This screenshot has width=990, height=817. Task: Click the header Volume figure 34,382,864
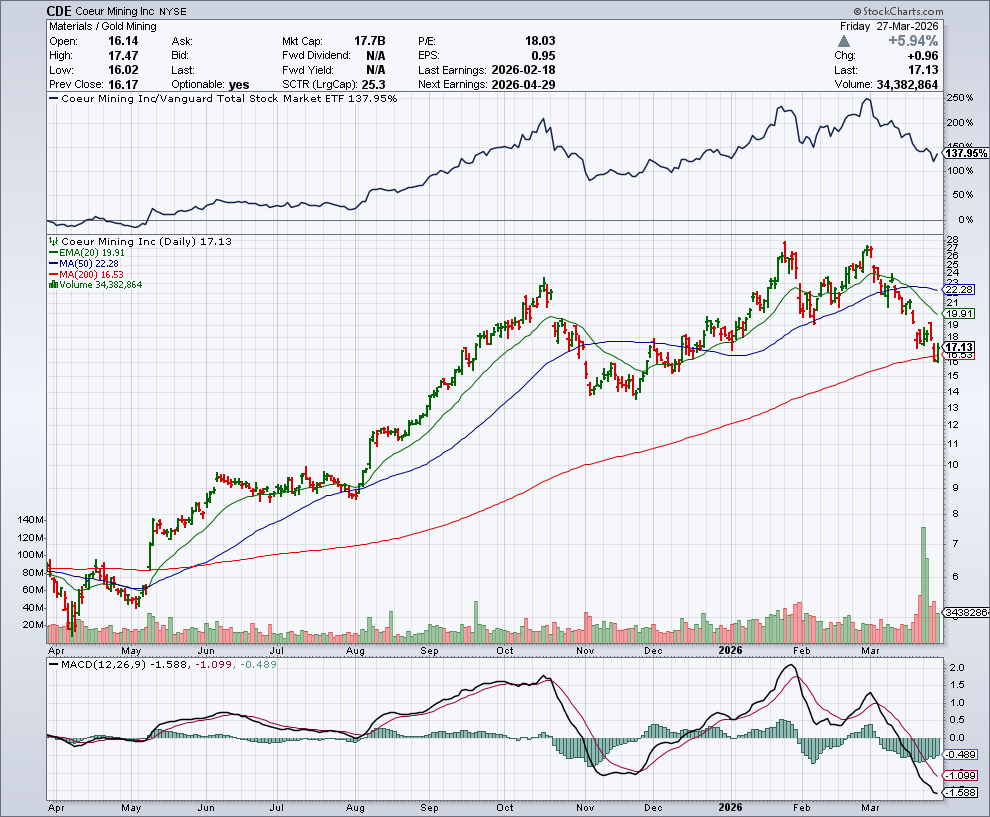tap(907, 85)
